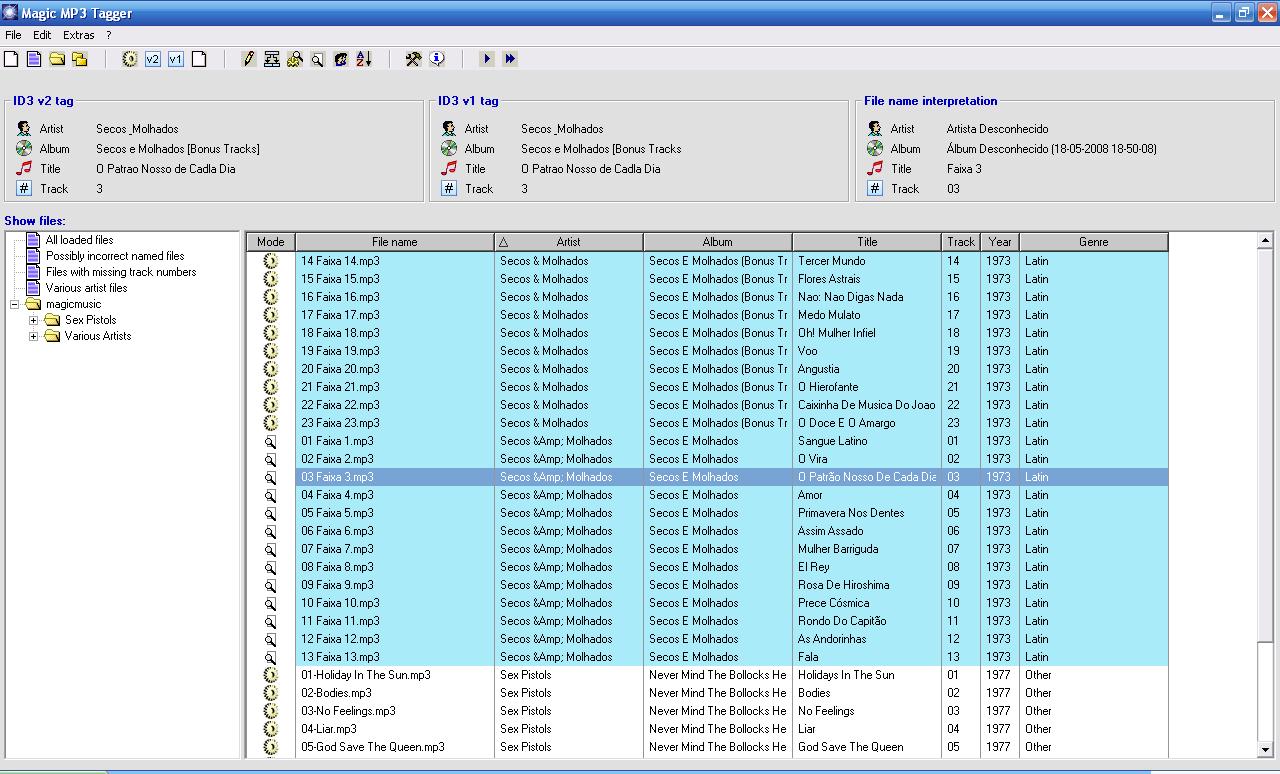Open the File menu
The height and width of the screenshot is (774, 1280).
coord(13,35)
